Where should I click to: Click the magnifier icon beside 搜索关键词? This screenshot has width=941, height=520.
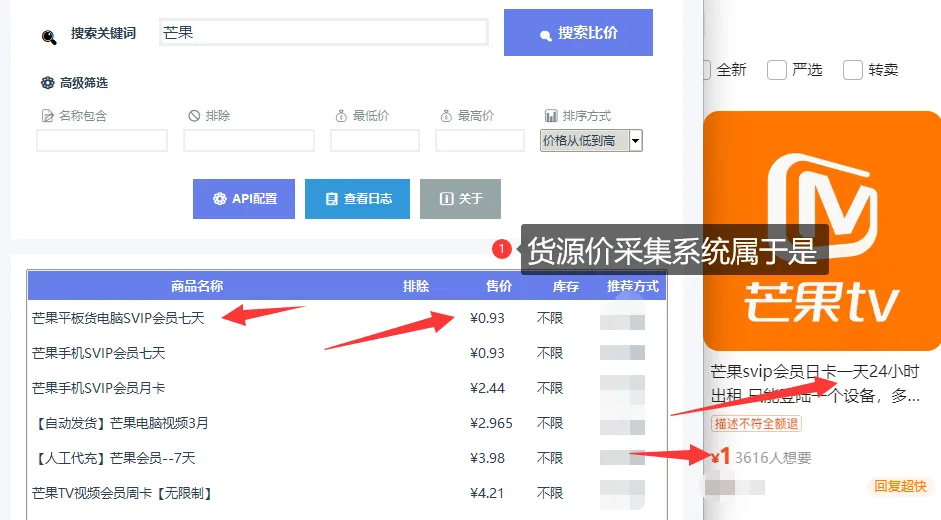point(49,37)
